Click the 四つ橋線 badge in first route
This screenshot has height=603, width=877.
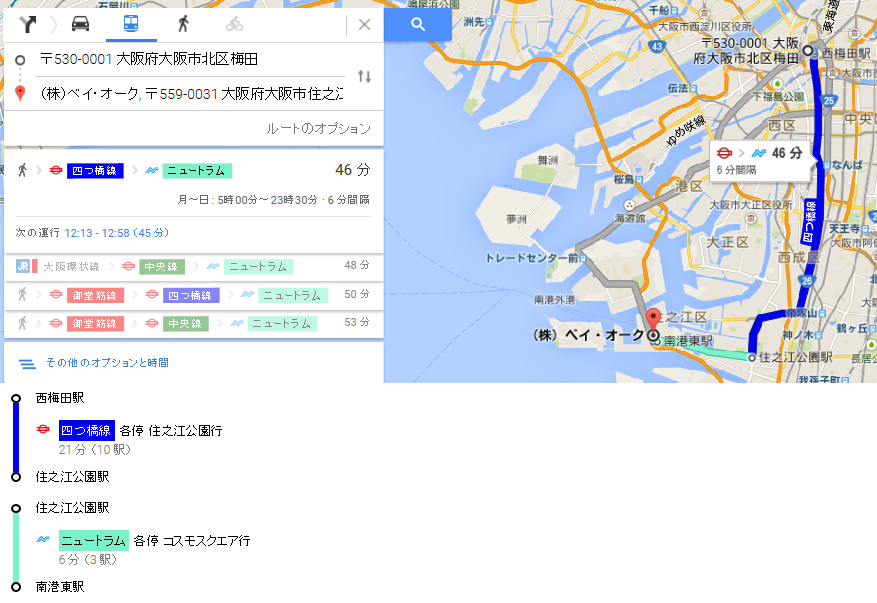point(95,171)
